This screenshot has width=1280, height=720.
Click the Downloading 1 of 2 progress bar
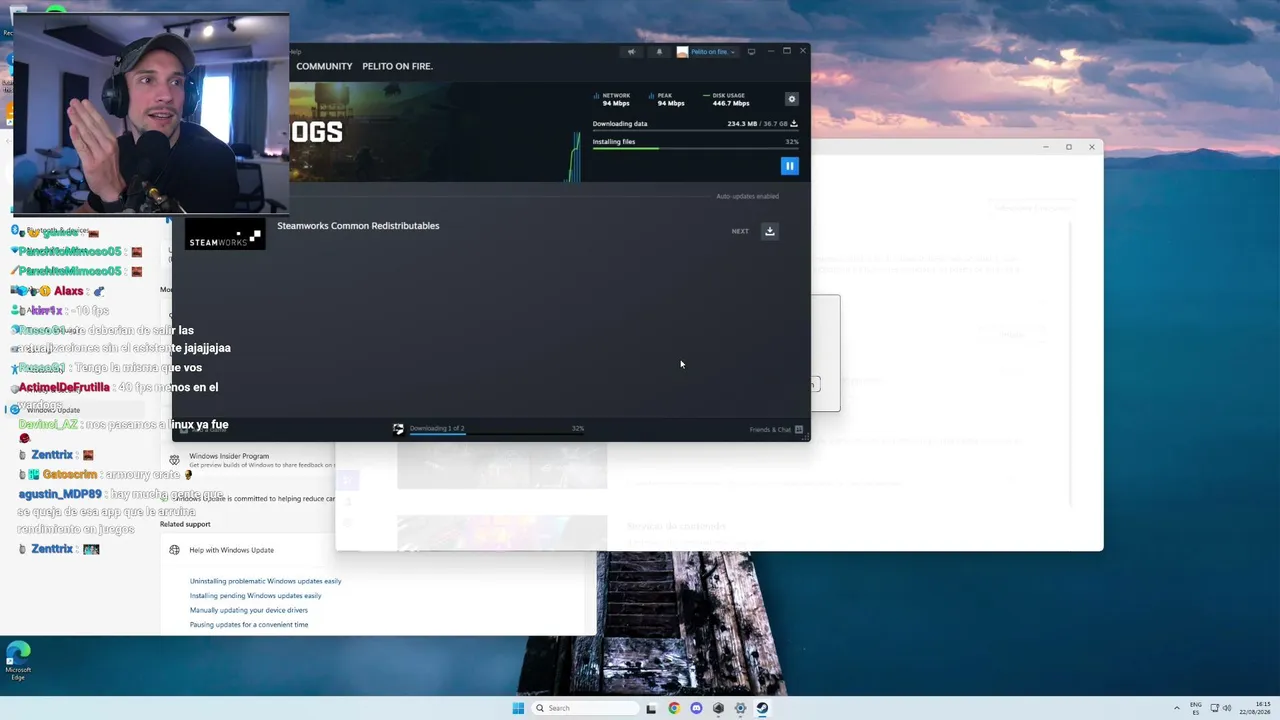pos(496,434)
